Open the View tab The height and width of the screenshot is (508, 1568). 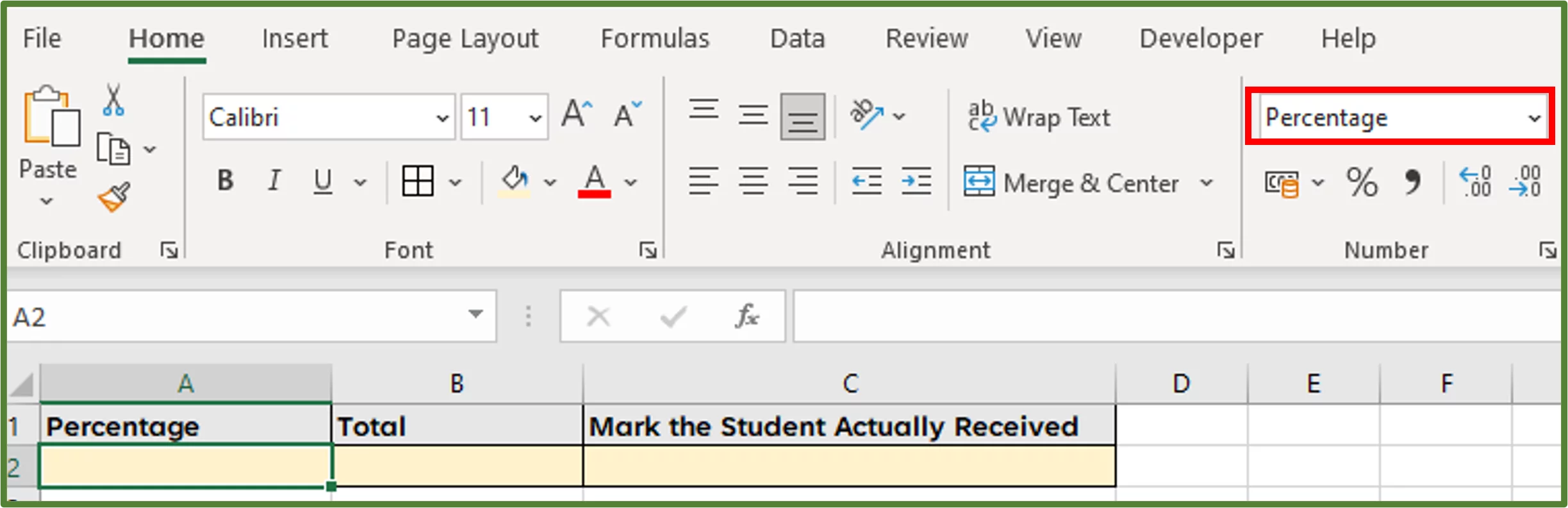1053,38
